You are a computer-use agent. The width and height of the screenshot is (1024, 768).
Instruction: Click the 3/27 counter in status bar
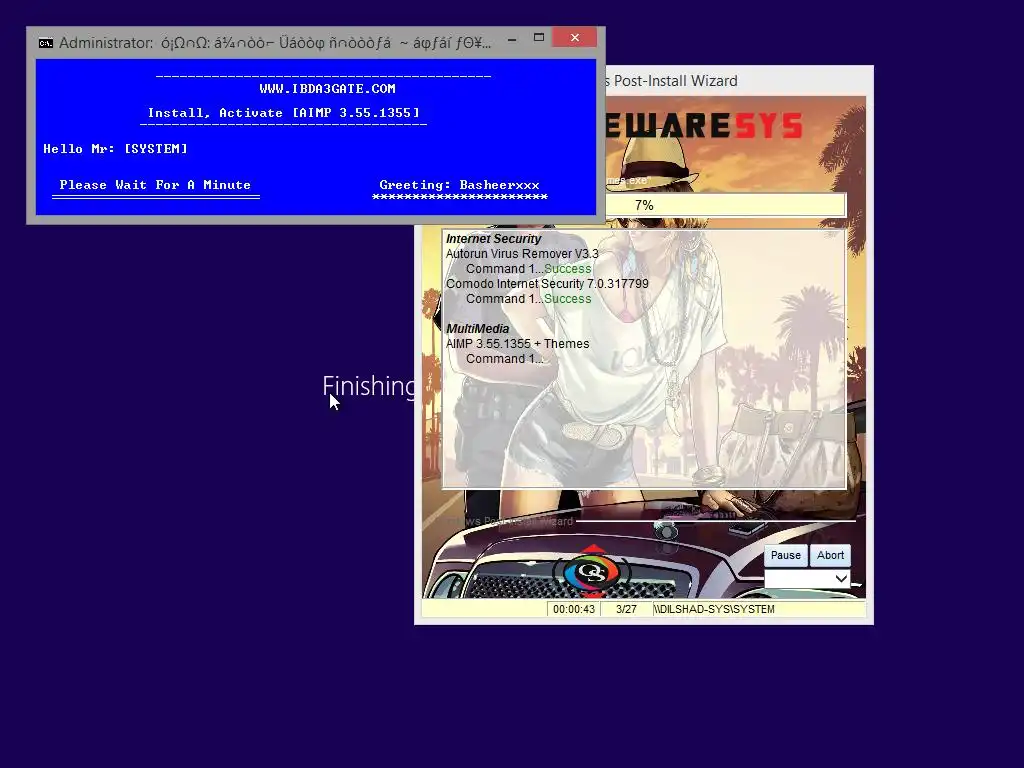coord(626,609)
